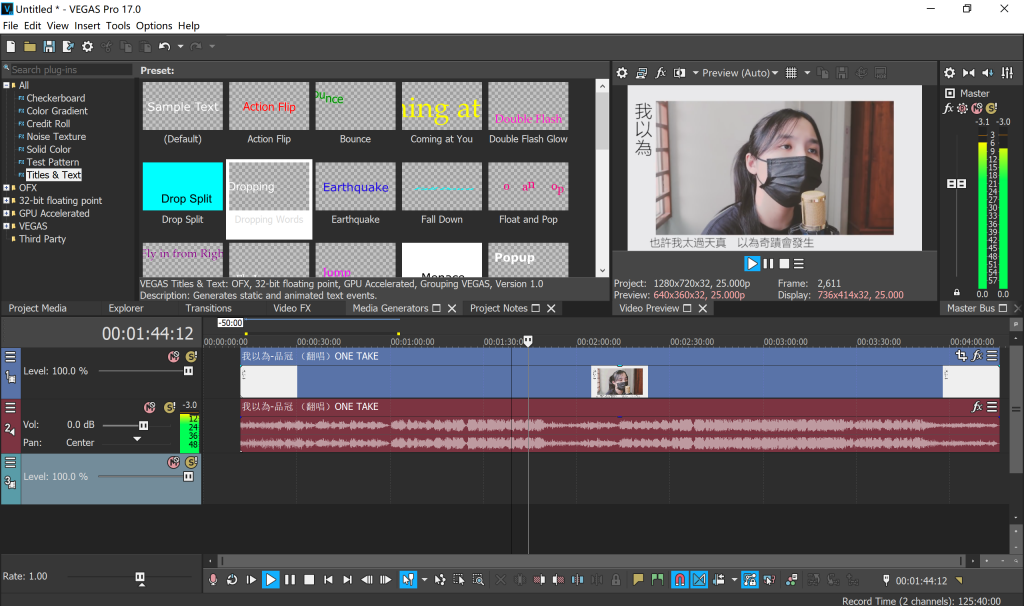1024x606 pixels.
Task: Open the Tools menu
Action: pos(118,25)
